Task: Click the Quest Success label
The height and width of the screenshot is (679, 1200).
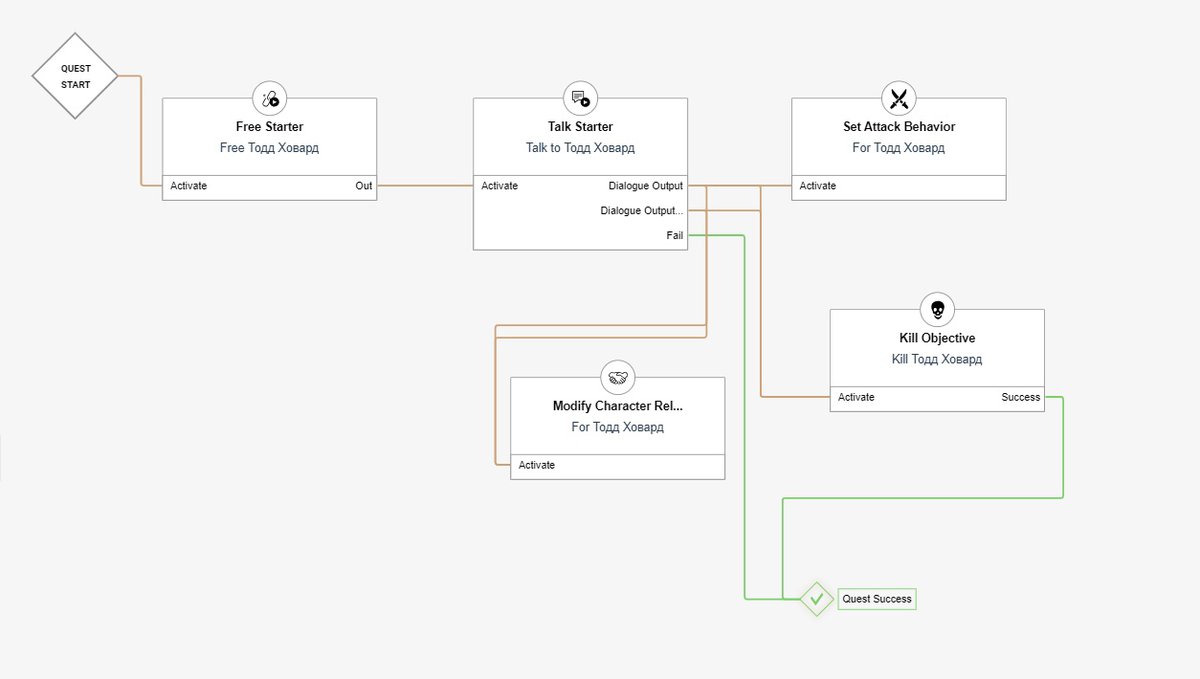Action: 877,599
